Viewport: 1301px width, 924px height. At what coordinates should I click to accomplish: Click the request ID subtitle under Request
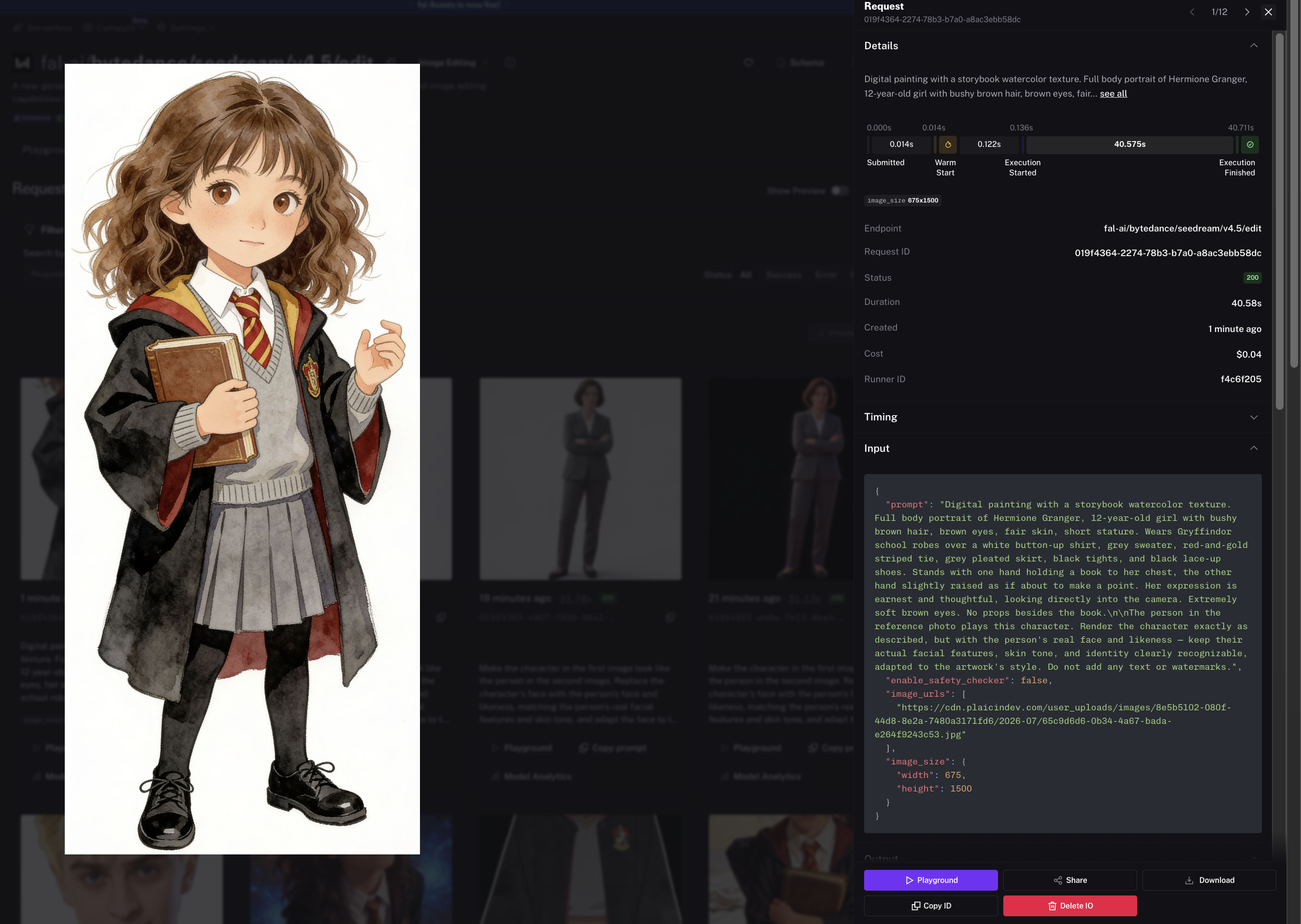click(x=942, y=19)
